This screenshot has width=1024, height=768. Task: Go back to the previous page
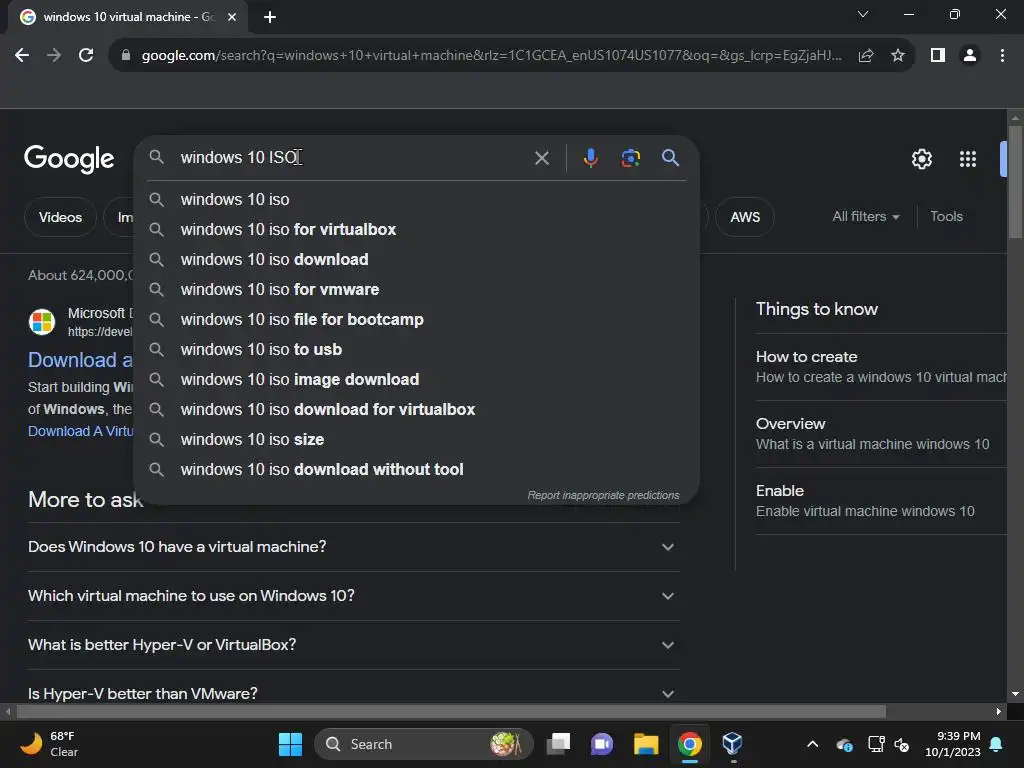click(22, 56)
